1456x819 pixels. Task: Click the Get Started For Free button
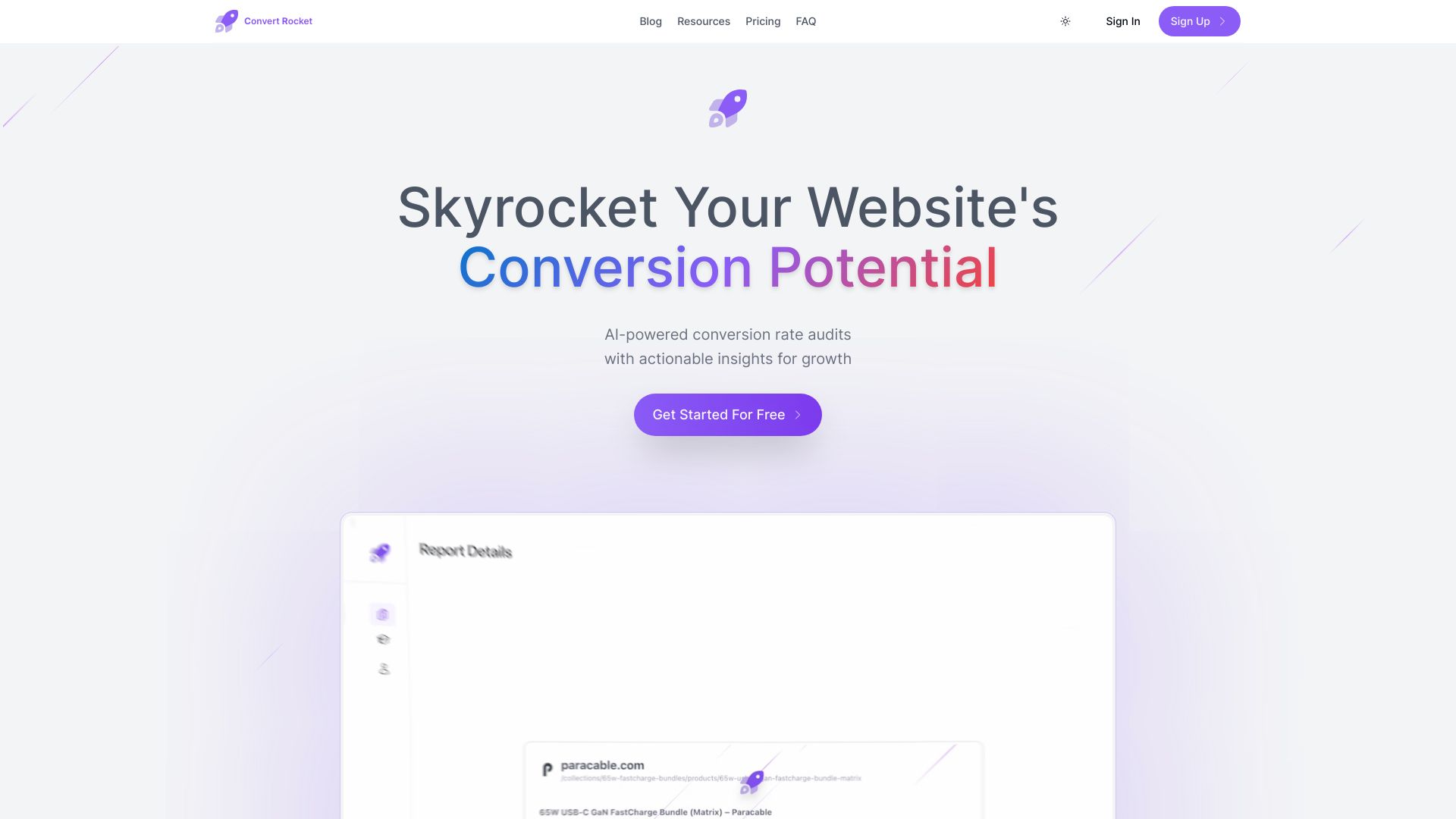(728, 414)
